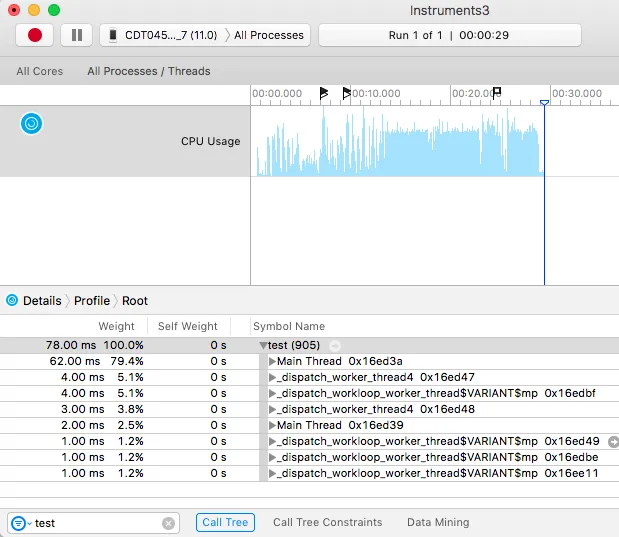Open the Call Tree options

click(225, 522)
